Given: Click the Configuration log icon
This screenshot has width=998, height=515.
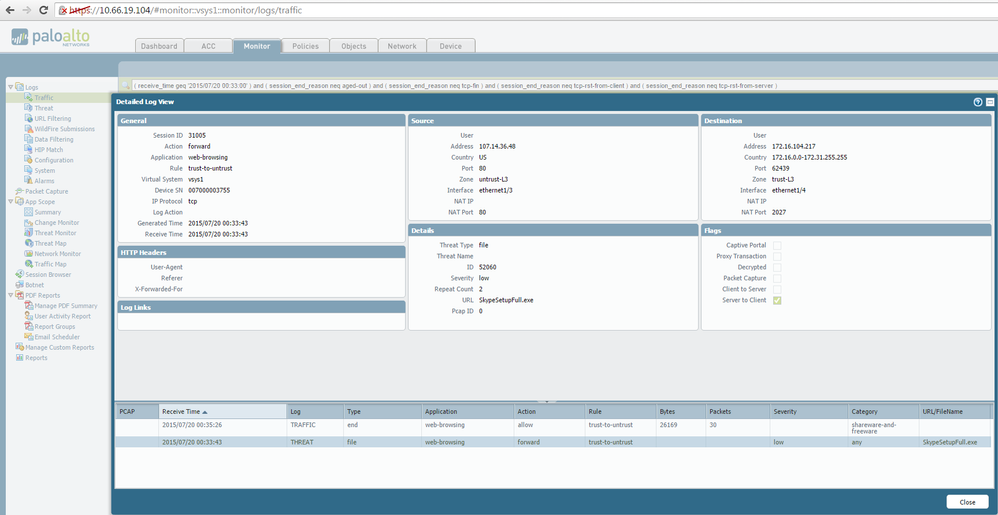Looking at the screenshot, I should pos(29,160).
